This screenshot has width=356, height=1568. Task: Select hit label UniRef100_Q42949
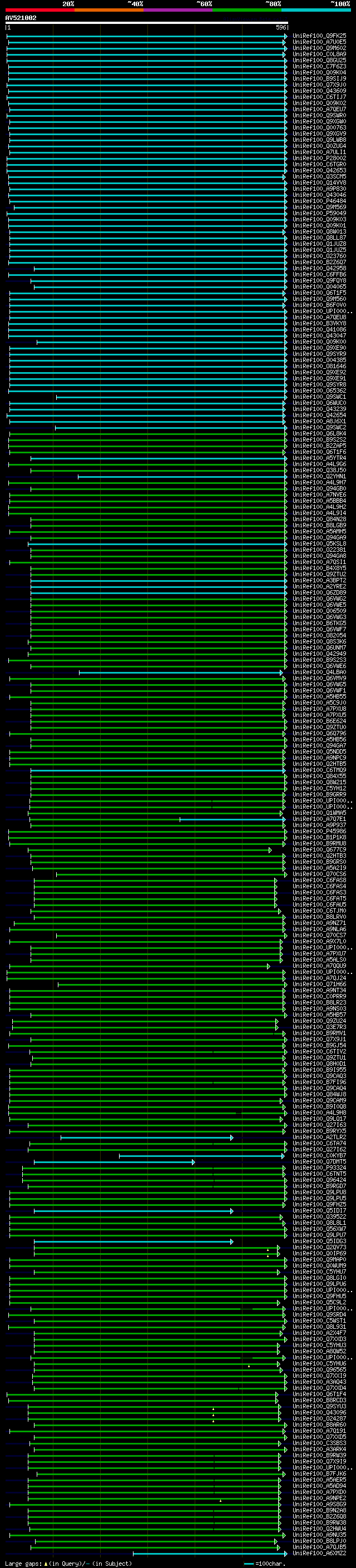click(x=319, y=654)
